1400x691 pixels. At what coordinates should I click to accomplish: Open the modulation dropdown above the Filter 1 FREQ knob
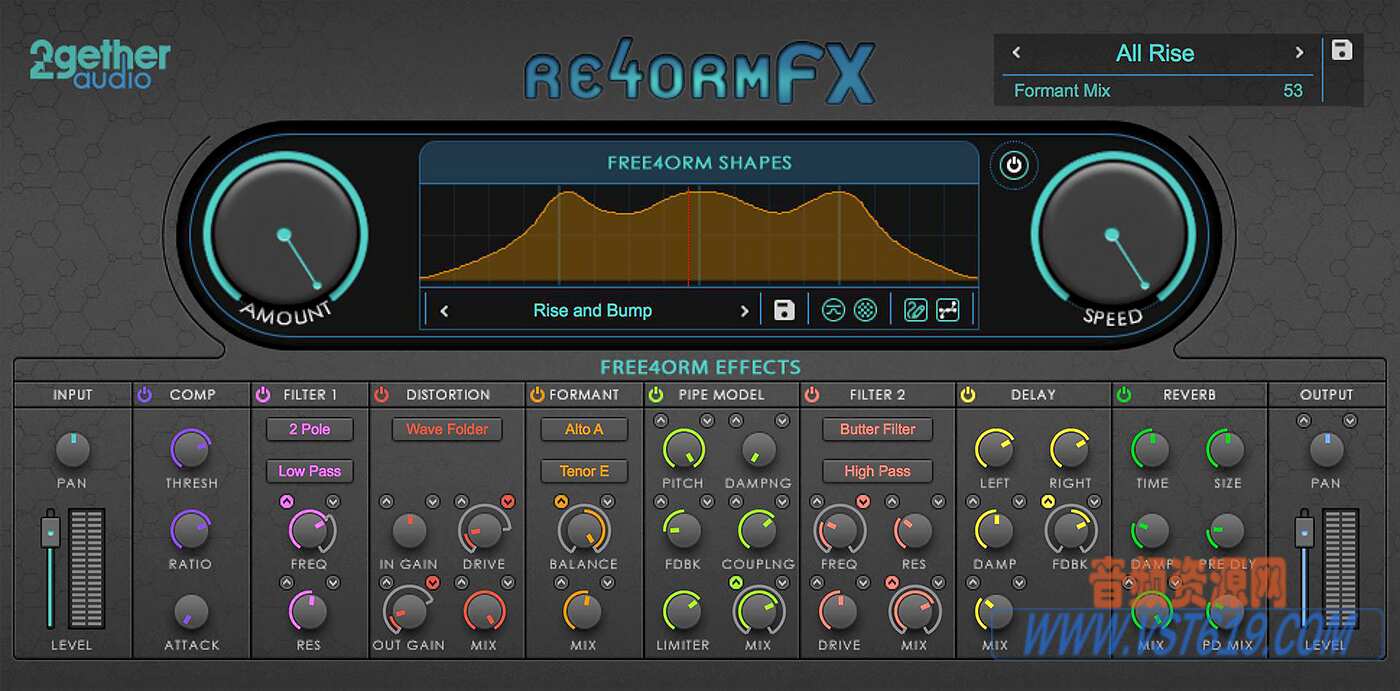click(286, 500)
